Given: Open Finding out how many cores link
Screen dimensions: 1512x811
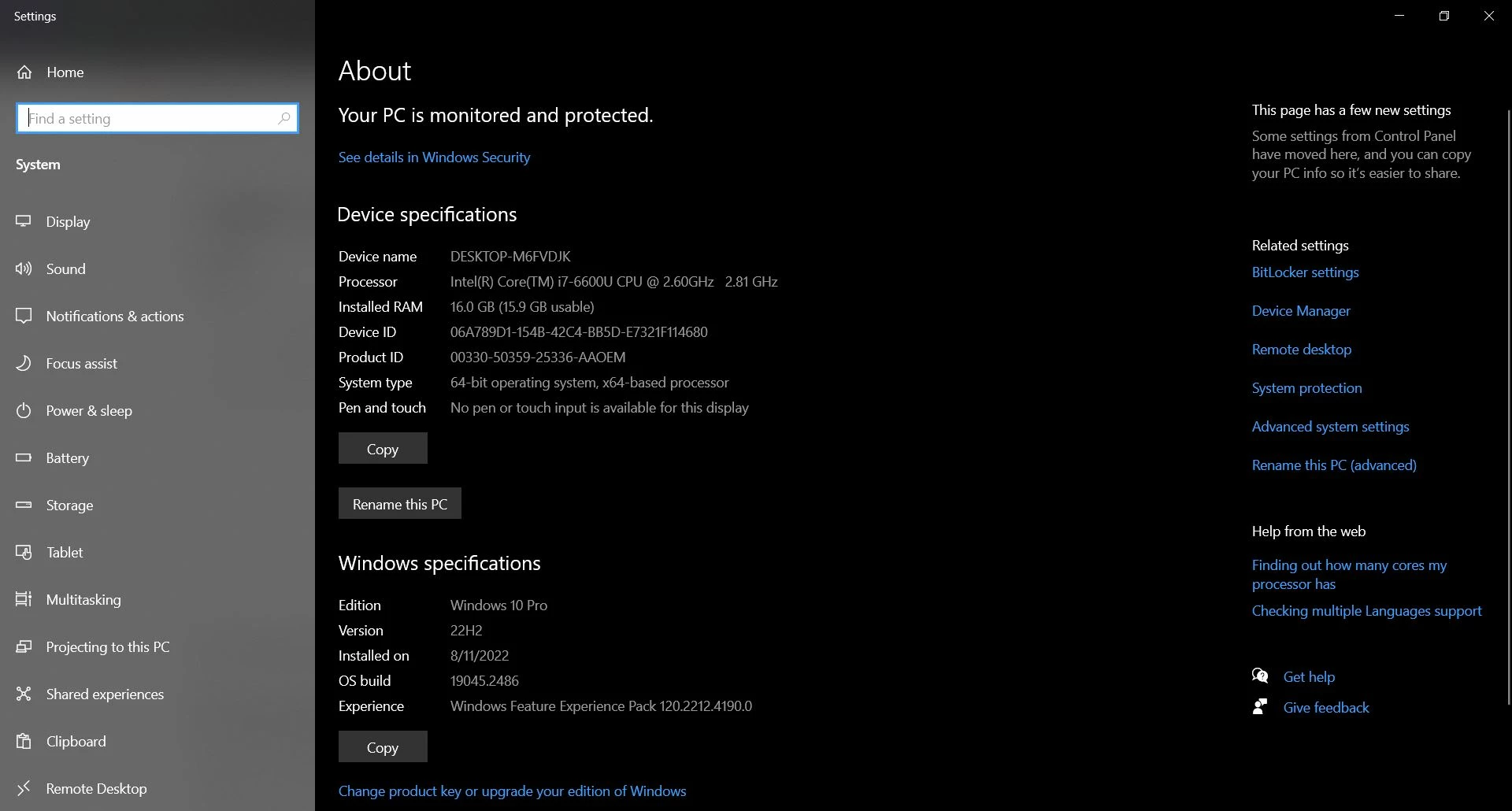Looking at the screenshot, I should [x=1349, y=575].
